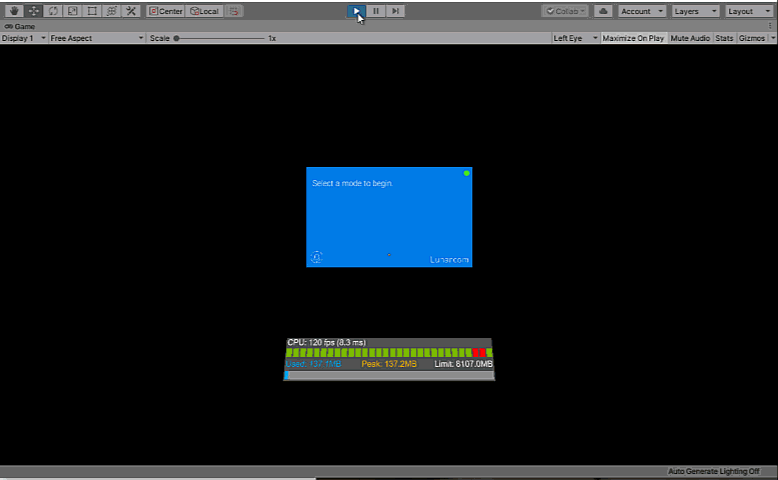Select the Scale tool
This screenshot has height=480, width=778.
(72, 11)
